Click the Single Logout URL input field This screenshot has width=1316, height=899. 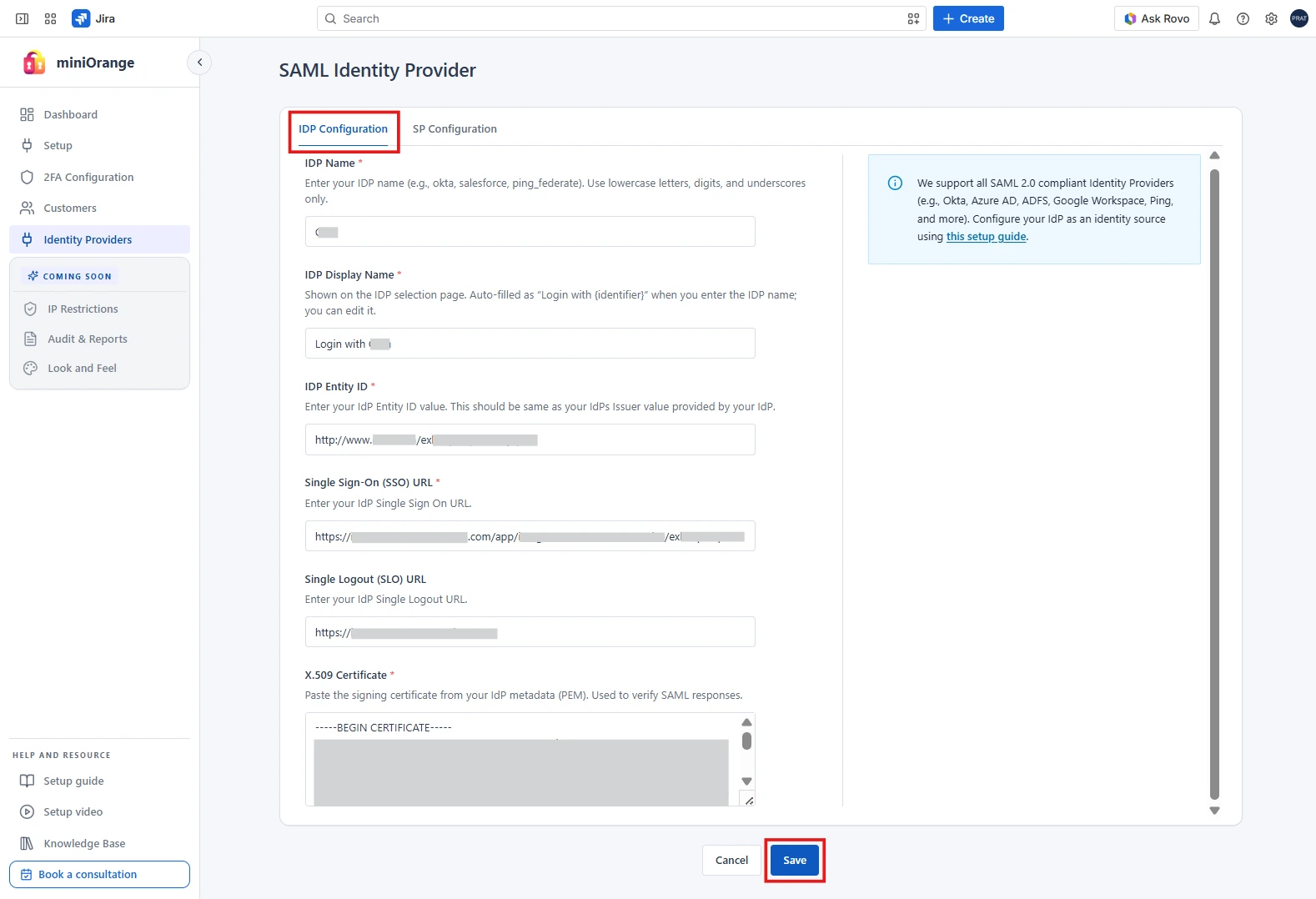coord(530,632)
